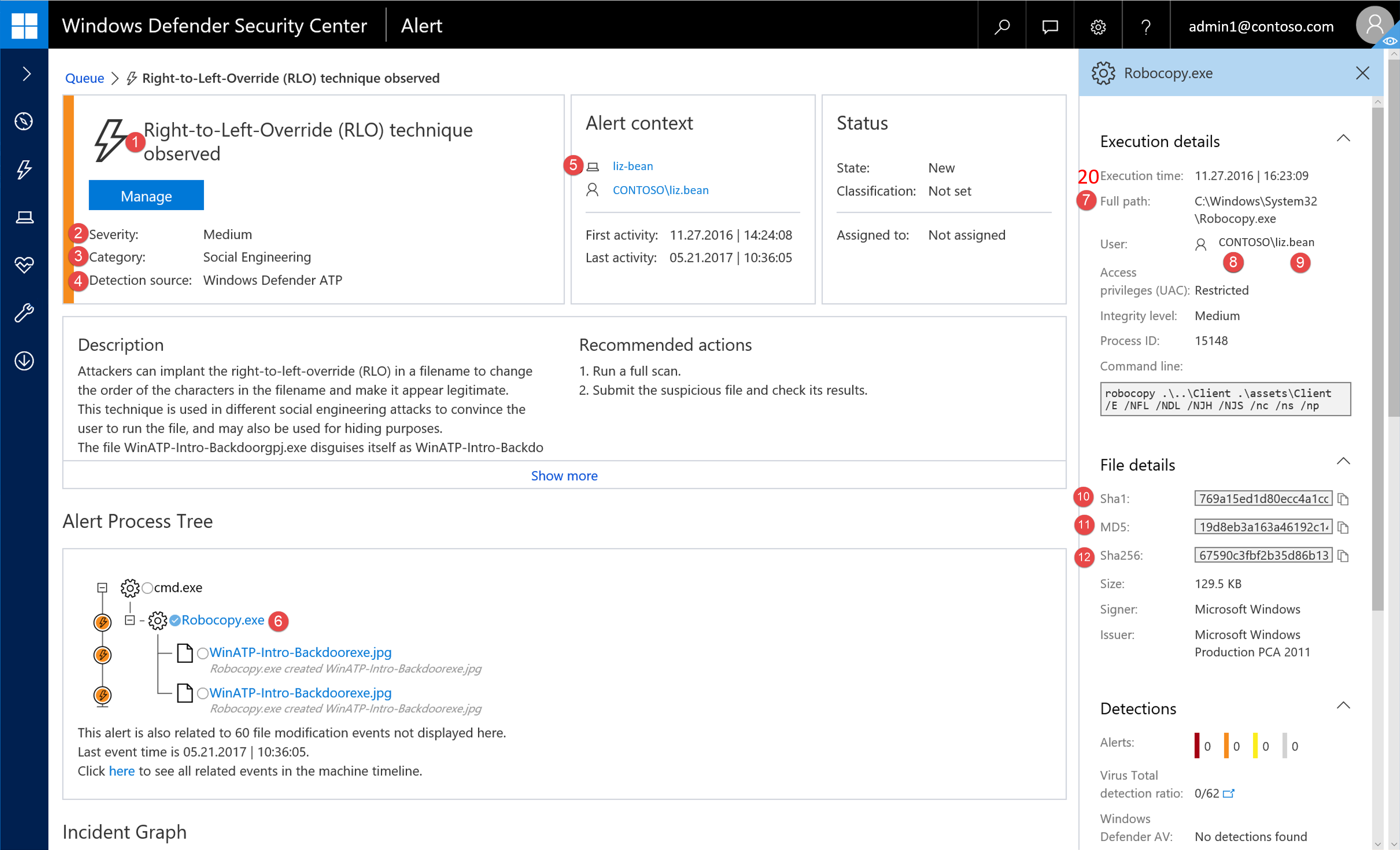Select circle beside second WinATP-Intro-Backdoorexe.jpg
The height and width of the screenshot is (850, 1400).
202,693
